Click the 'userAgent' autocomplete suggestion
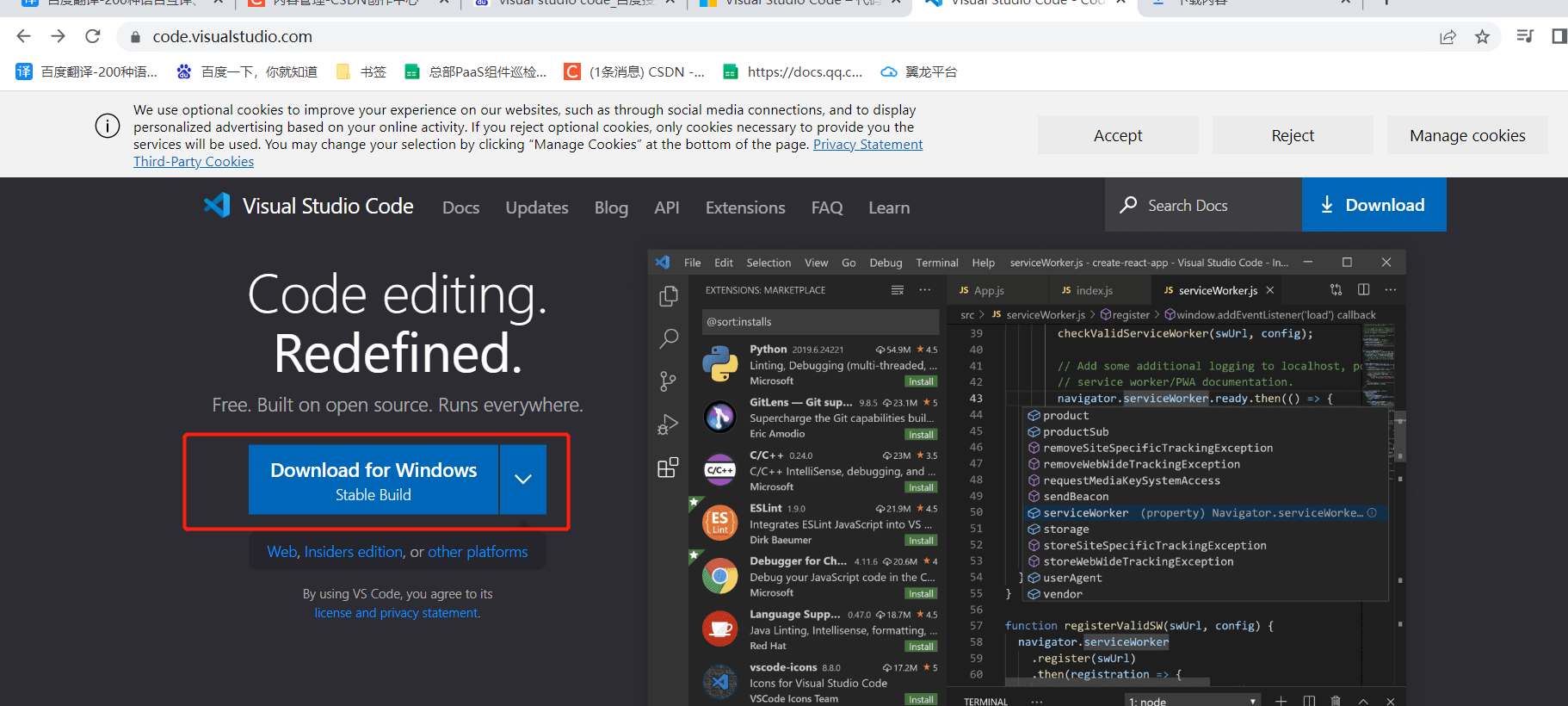 [x=1205, y=578]
